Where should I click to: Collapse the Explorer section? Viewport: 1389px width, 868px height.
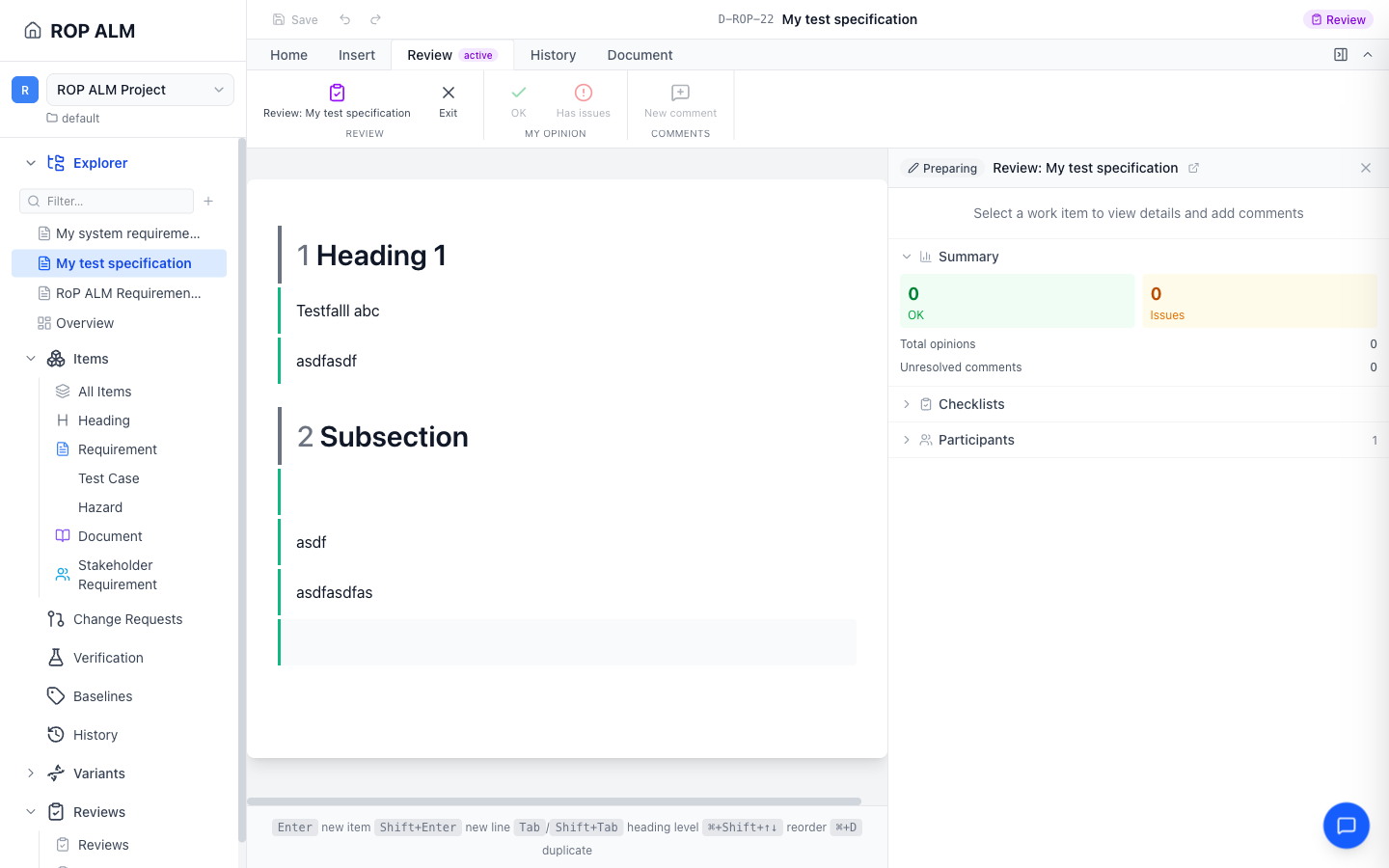[x=31, y=163]
